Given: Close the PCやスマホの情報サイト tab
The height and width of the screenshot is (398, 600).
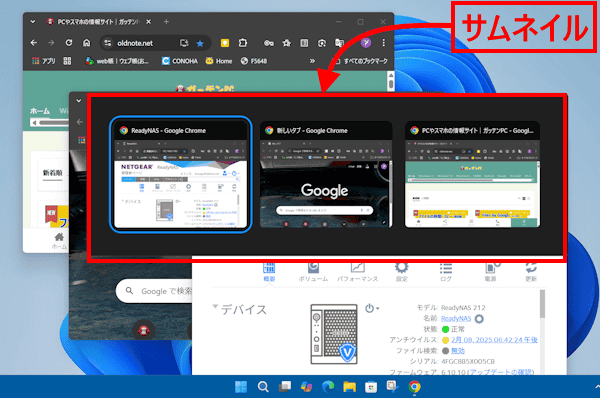Looking at the screenshot, I should click(x=148, y=22).
